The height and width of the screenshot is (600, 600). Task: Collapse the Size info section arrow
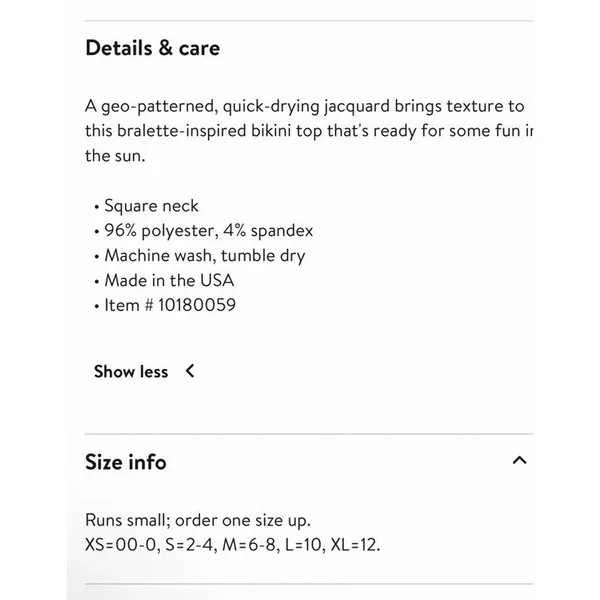coord(519,460)
